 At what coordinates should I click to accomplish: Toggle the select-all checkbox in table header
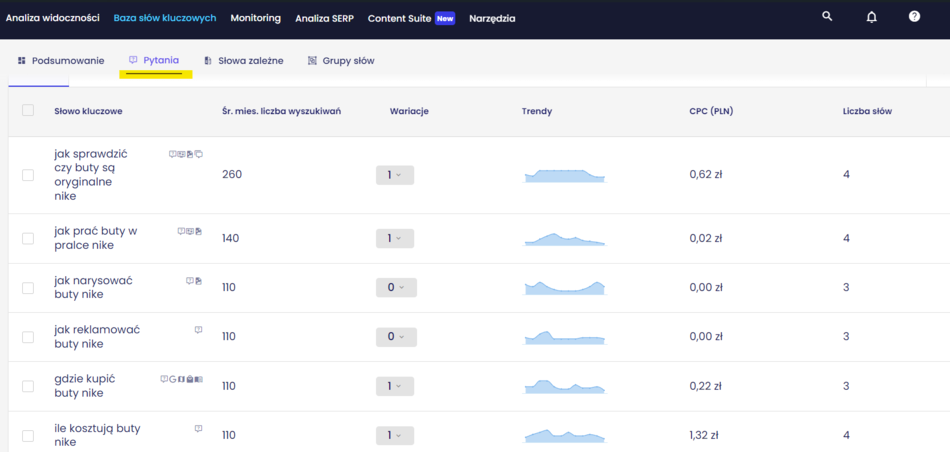(x=28, y=111)
